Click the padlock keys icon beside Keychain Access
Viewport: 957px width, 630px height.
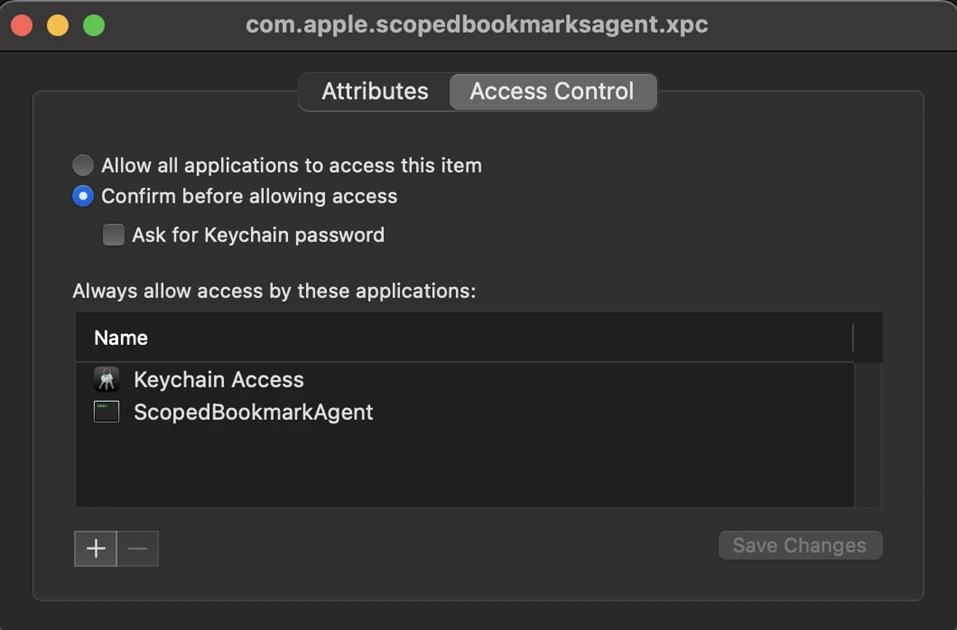[x=106, y=379]
